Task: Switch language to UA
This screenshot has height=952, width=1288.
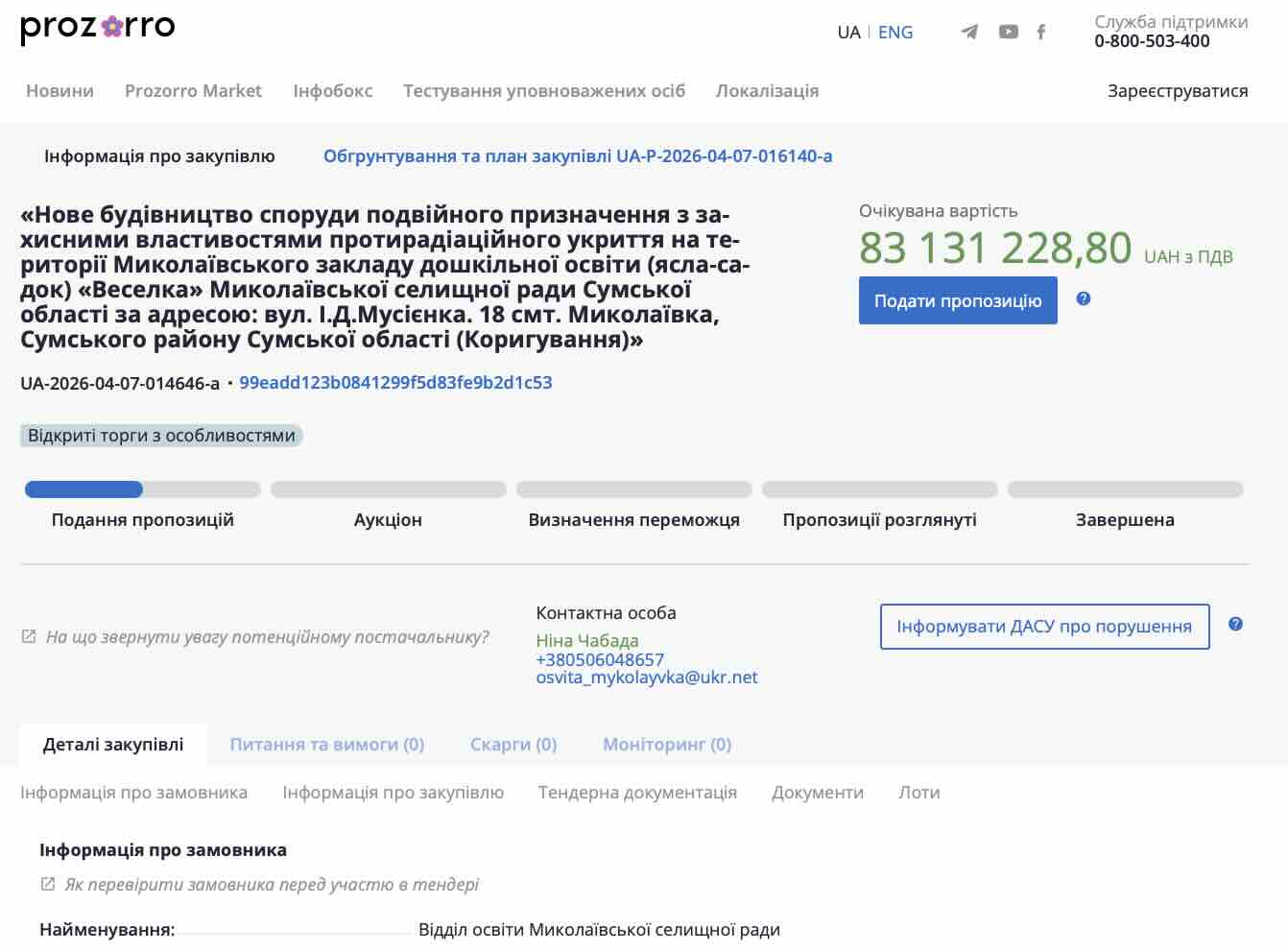Action: [848, 33]
